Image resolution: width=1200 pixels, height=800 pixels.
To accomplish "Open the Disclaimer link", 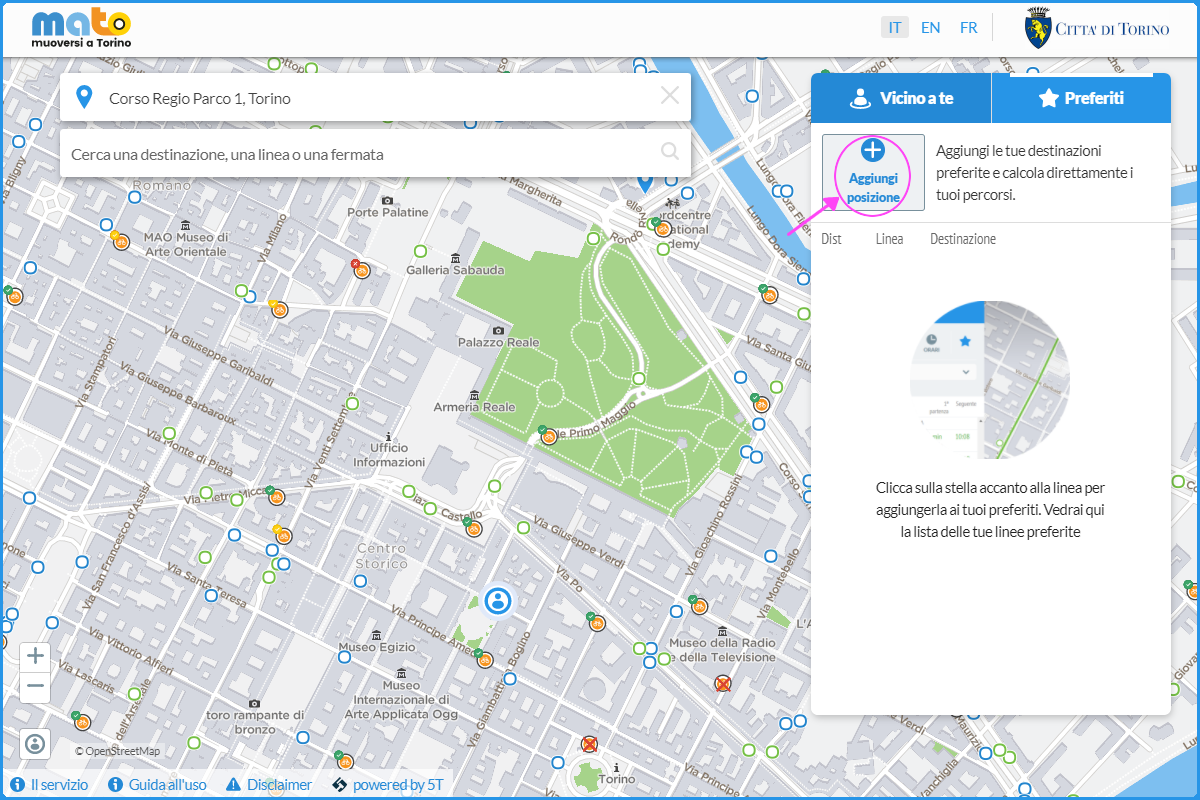I will tap(269, 785).
